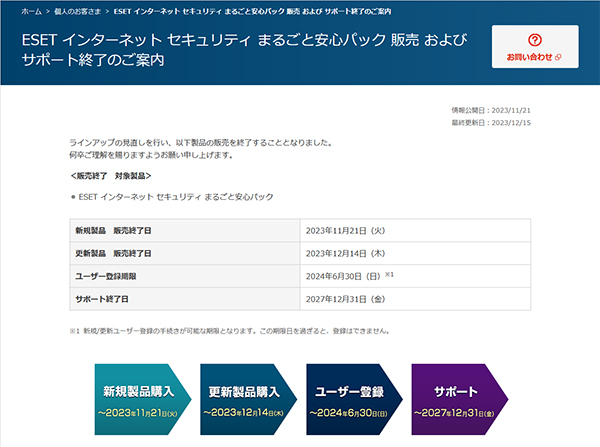Screen dimensions: 600x447
Task: Click the 2023年11月21日 (火) table cell
Action: 415,230
